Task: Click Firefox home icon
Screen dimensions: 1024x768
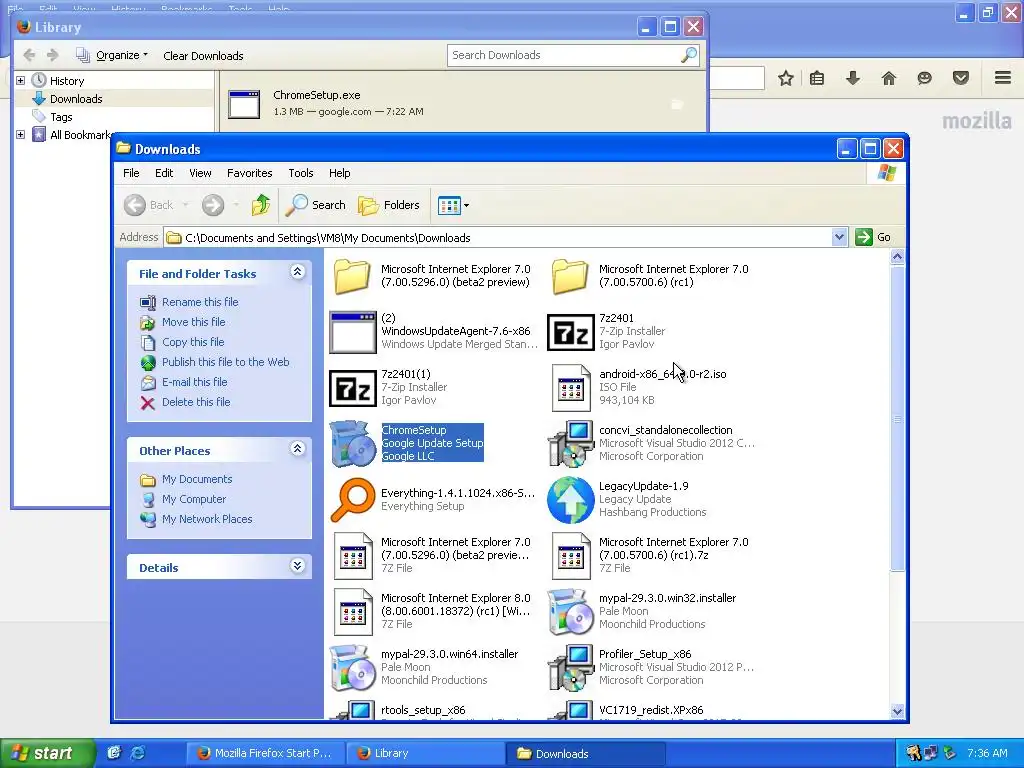Action: coord(889,78)
